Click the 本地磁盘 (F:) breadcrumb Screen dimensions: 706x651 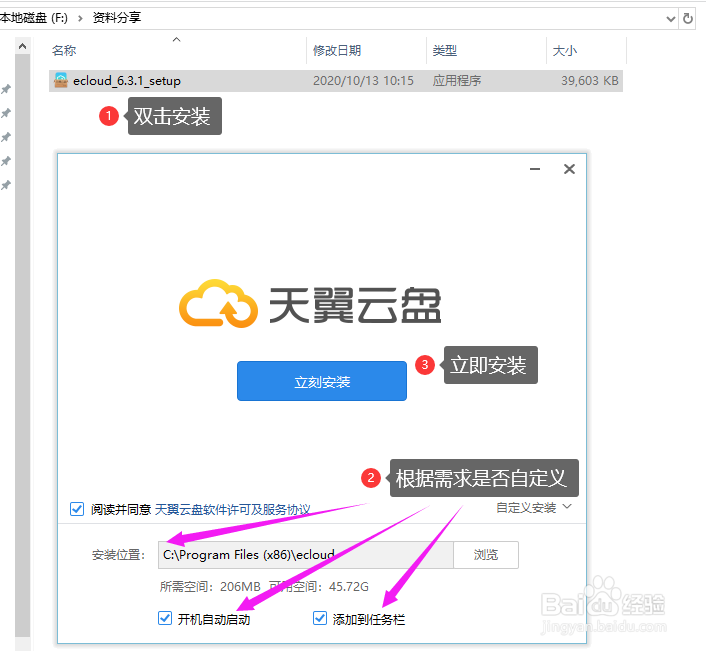pyautogui.click(x=34, y=18)
